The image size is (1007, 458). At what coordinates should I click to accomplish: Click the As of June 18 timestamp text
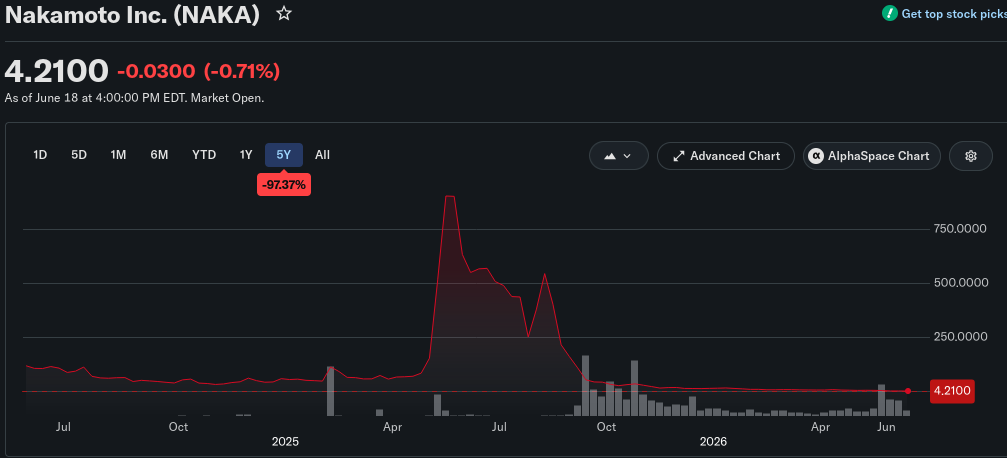coord(134,98)
